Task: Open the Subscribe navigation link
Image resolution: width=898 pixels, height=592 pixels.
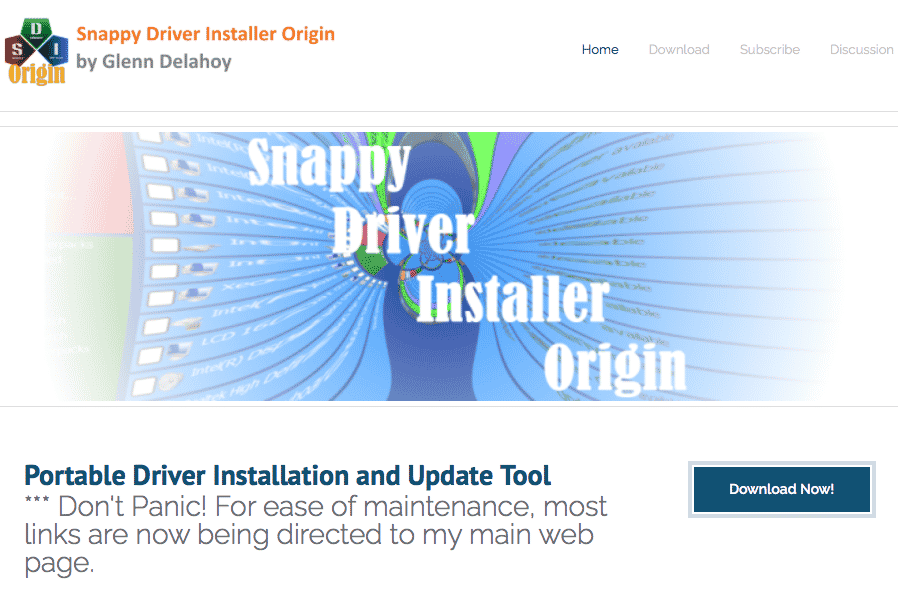Action: click(x=769, y=50)
